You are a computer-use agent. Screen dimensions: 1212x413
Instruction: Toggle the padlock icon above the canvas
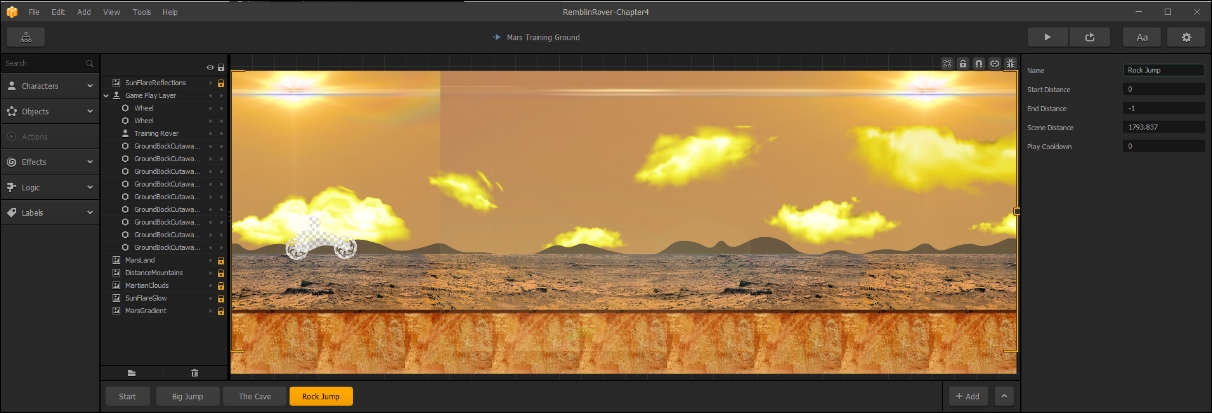(x=963, y=62)
